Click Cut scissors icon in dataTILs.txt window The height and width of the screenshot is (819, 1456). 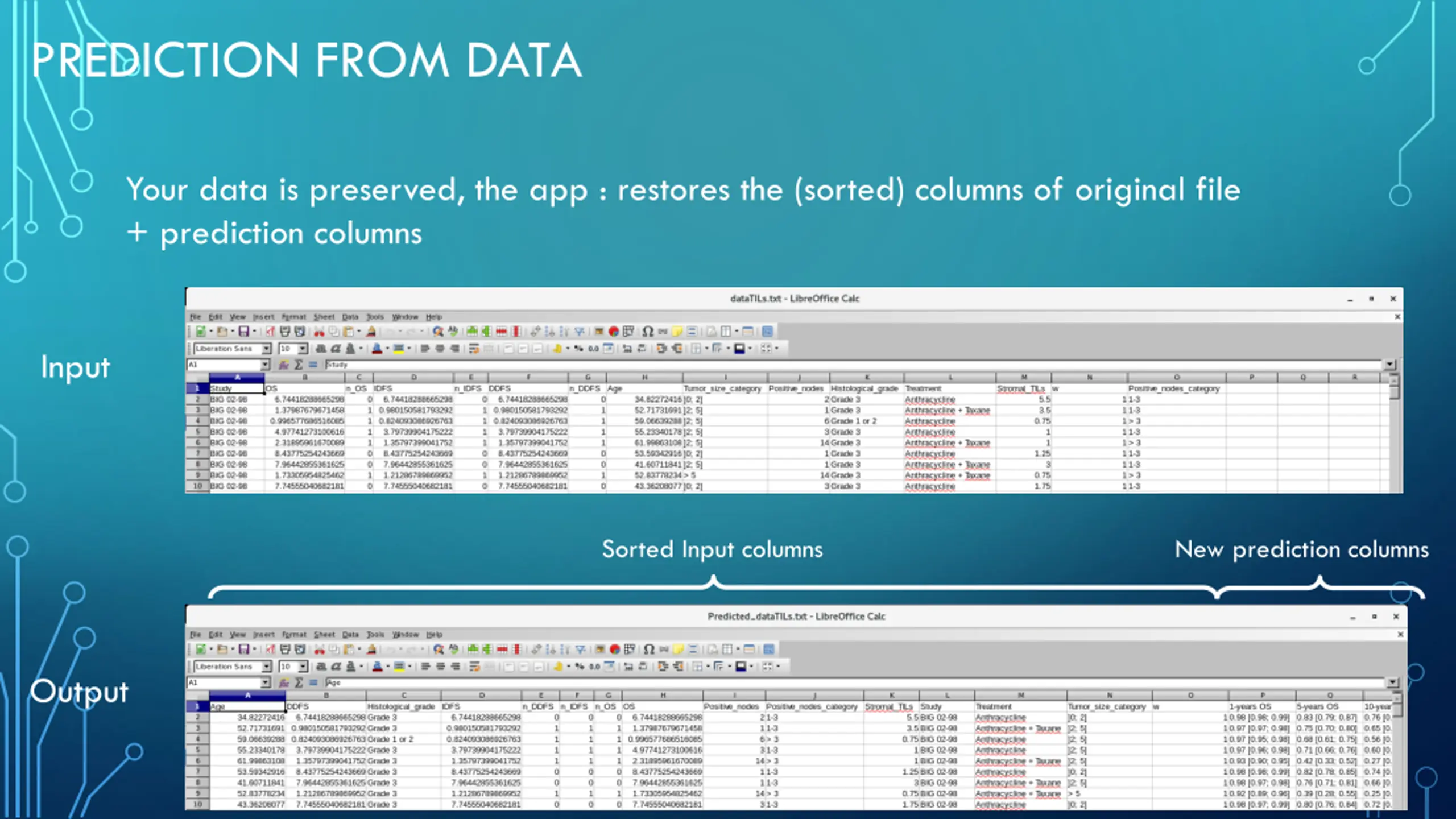coord(319,332)
